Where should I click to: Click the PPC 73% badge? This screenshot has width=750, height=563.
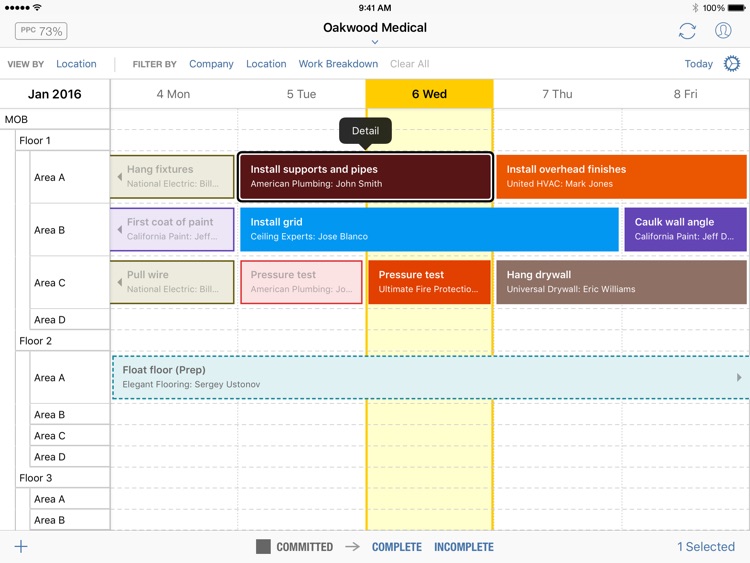[41, 31]
